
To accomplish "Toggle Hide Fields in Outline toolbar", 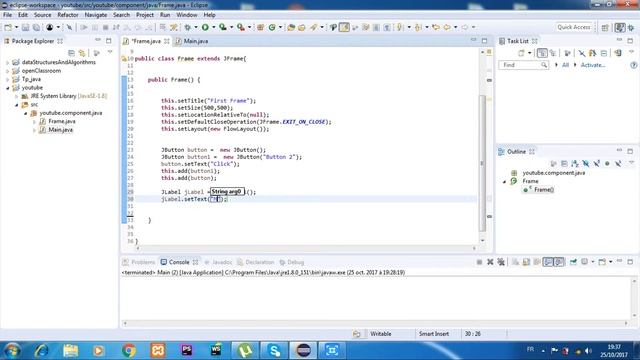I will click(586, 163).
